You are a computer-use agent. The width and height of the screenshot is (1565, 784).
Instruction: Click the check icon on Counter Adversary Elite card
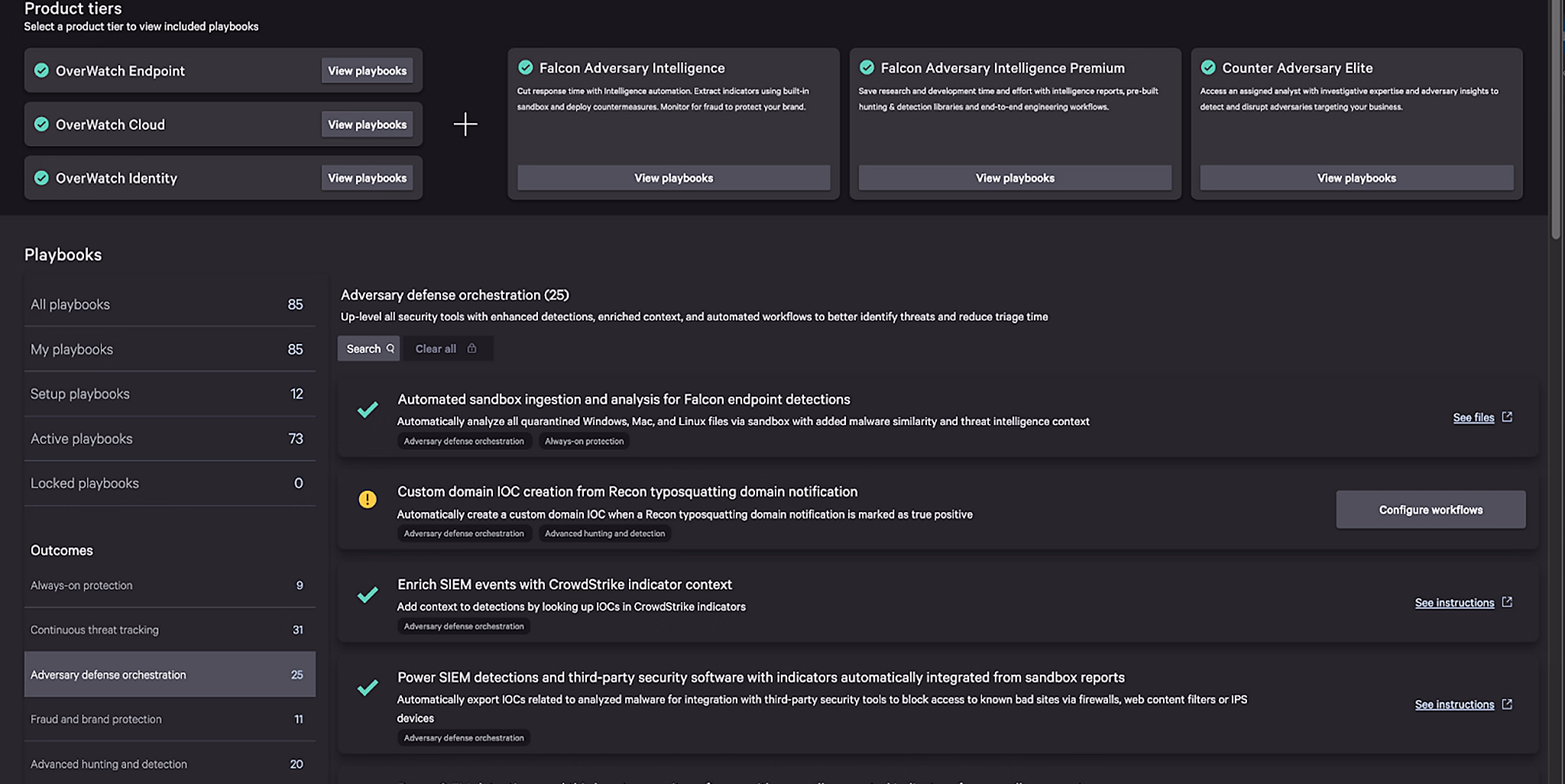pyautogui.click(x=1208, y=67)
